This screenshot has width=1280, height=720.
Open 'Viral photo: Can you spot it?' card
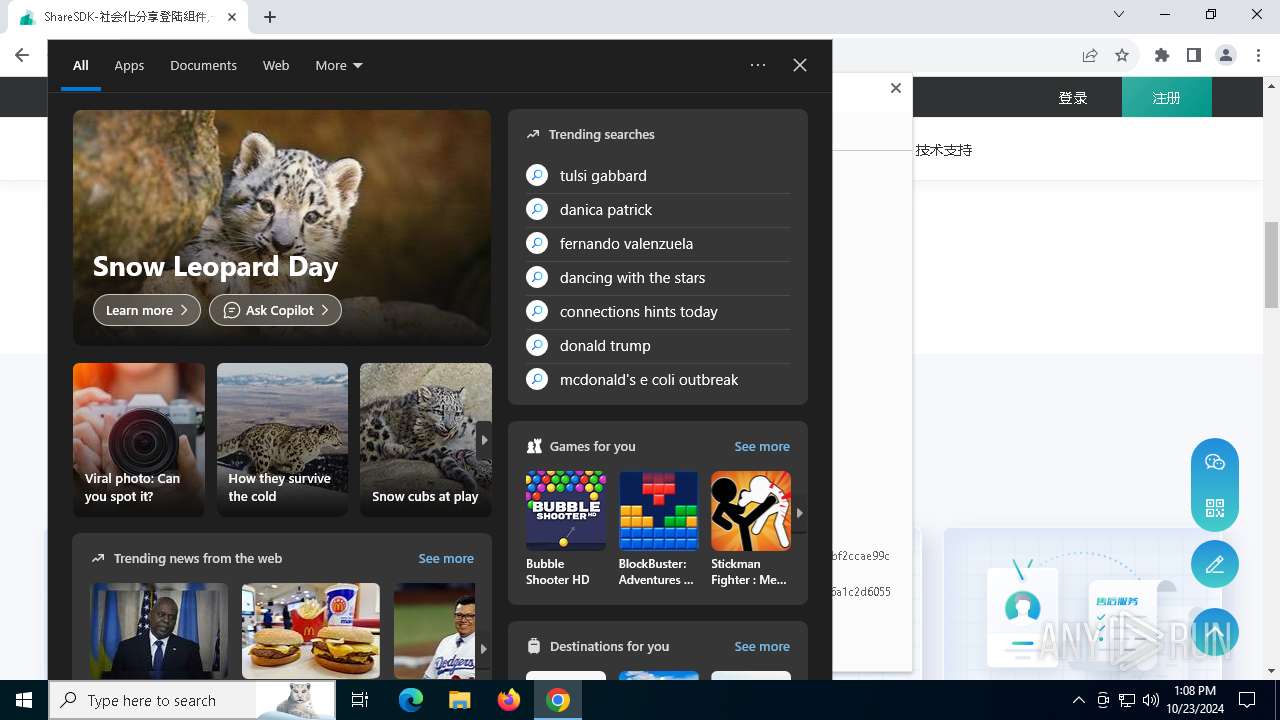(139, 440)
